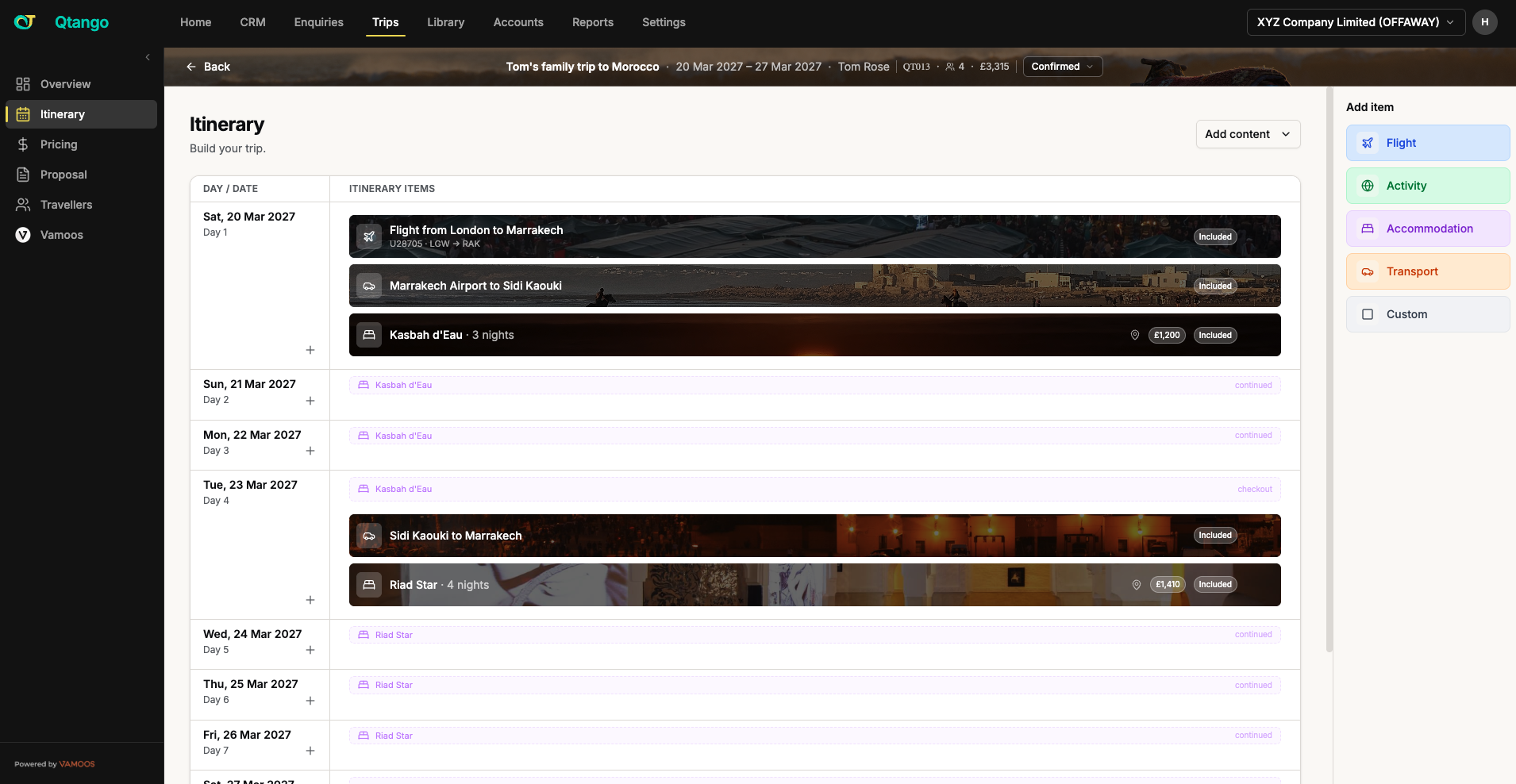Screen dimensions: 1516x784
Task: Open Overview in the sidebar
Action: click(81, 84)
